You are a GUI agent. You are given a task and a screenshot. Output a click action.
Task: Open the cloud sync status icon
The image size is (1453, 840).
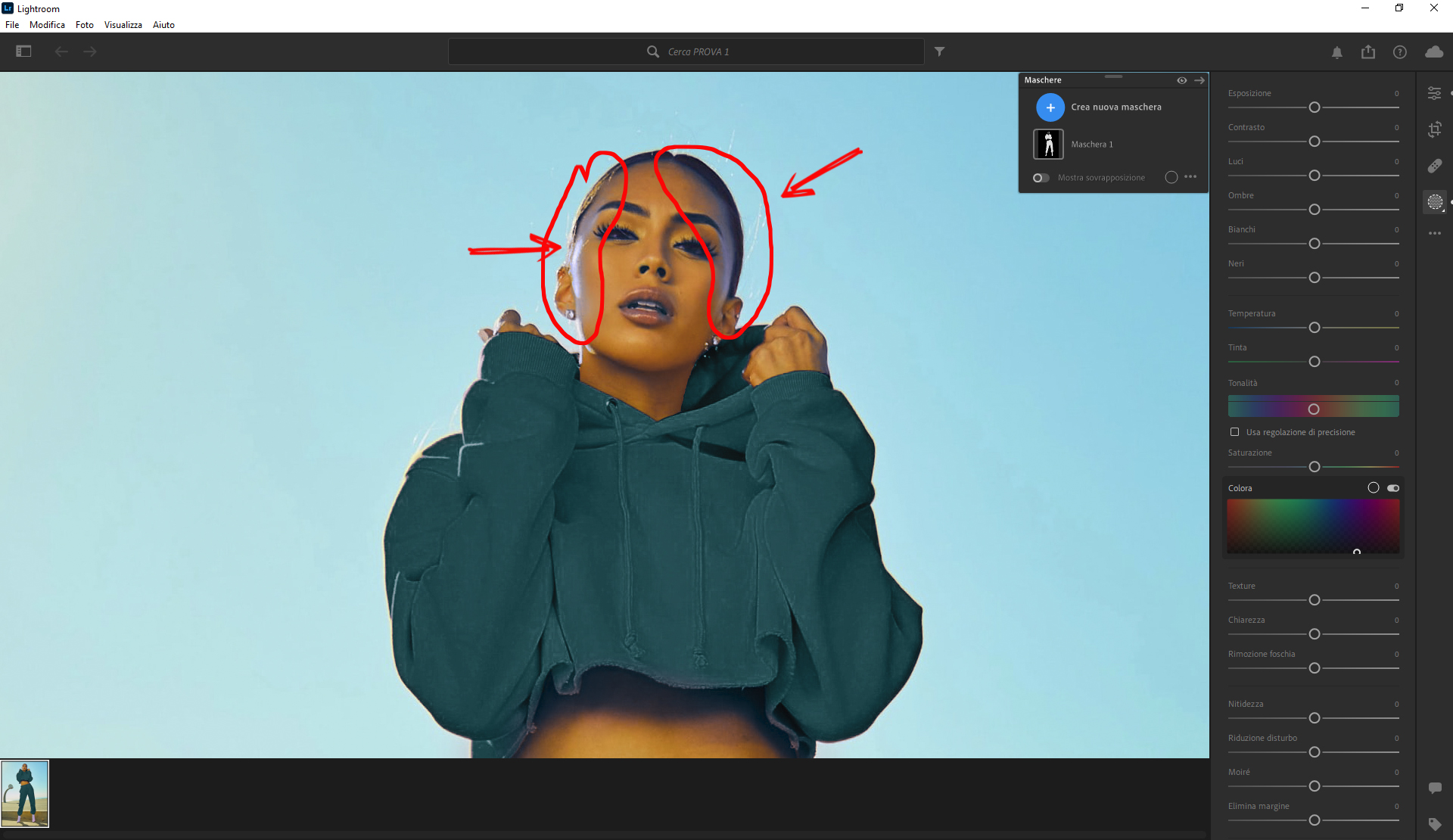(1433, 52)
